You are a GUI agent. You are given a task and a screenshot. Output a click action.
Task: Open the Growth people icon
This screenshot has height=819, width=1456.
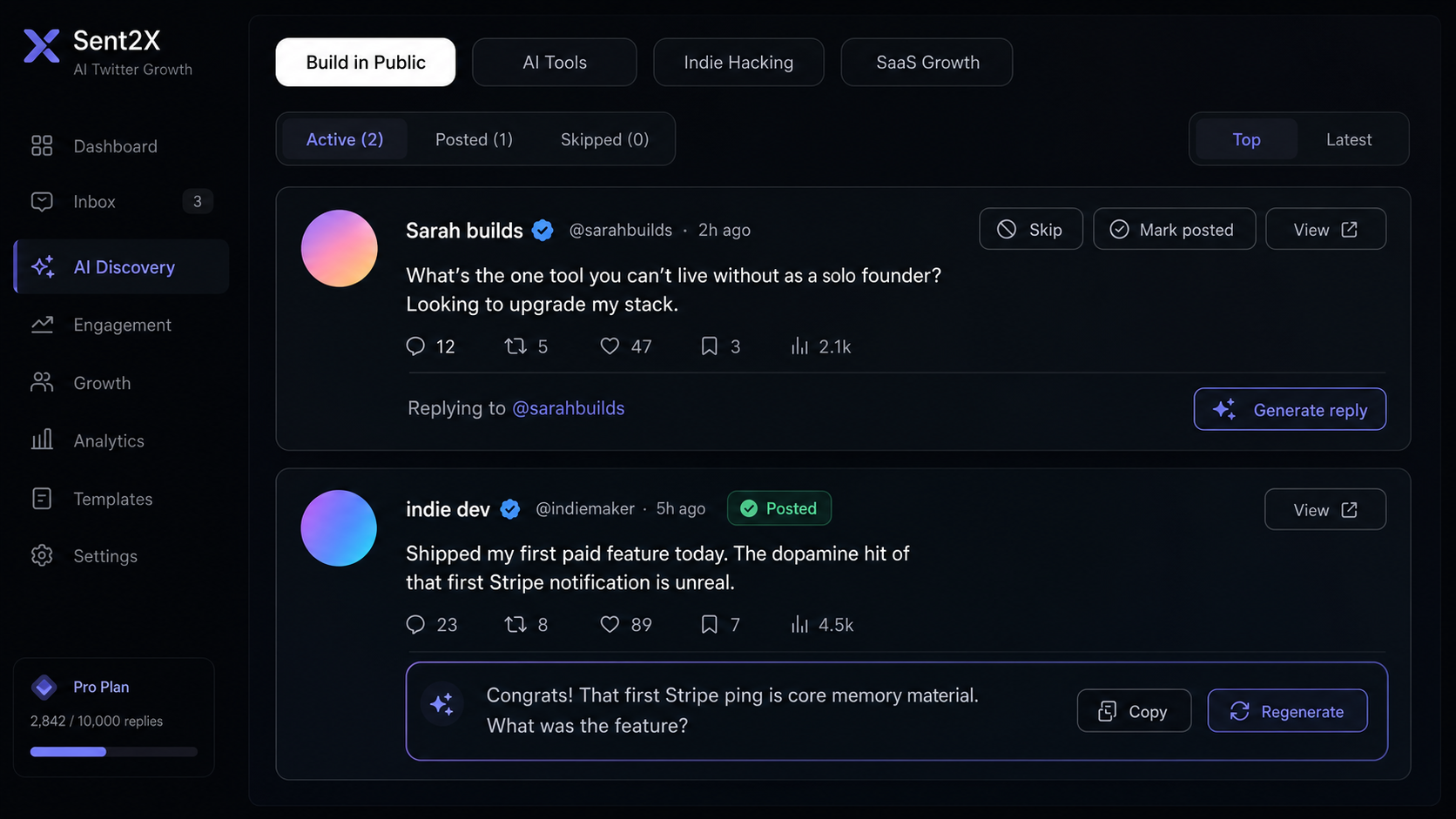(x=42, y=383)
